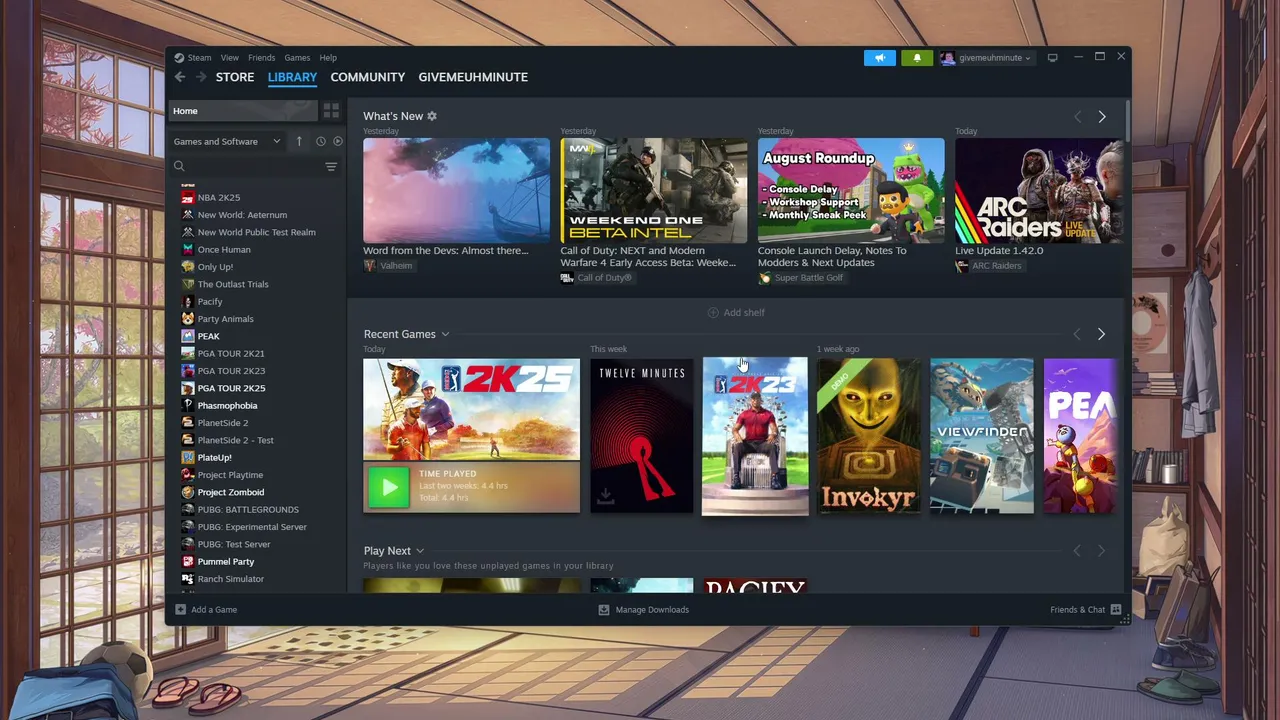This screenshot has width=1280, height=720.
Task: Go back with the navigation arrow
Action: click(x=180, y=77)
